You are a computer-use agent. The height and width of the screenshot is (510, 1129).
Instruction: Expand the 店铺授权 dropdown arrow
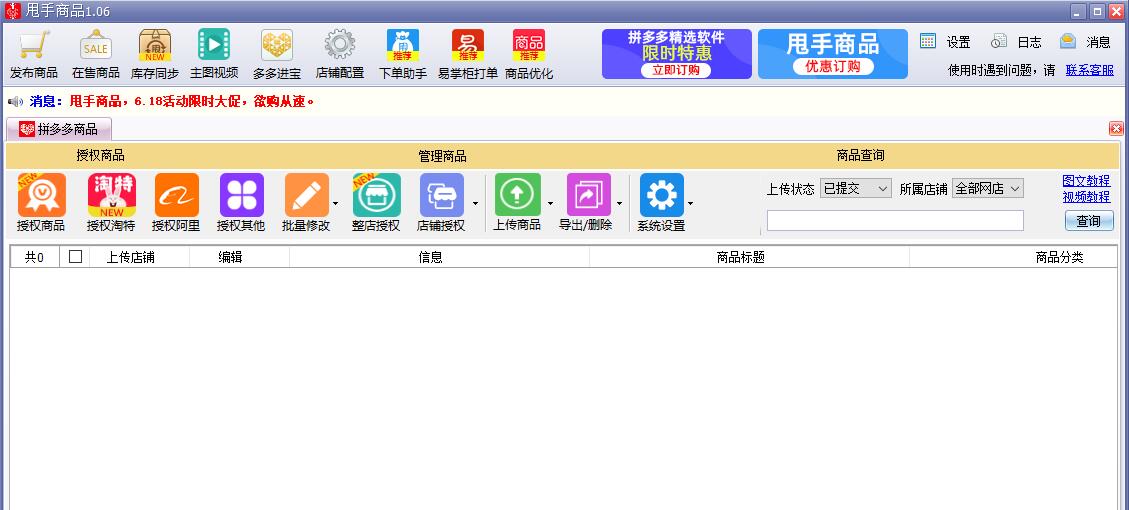[x=475, y=204]
